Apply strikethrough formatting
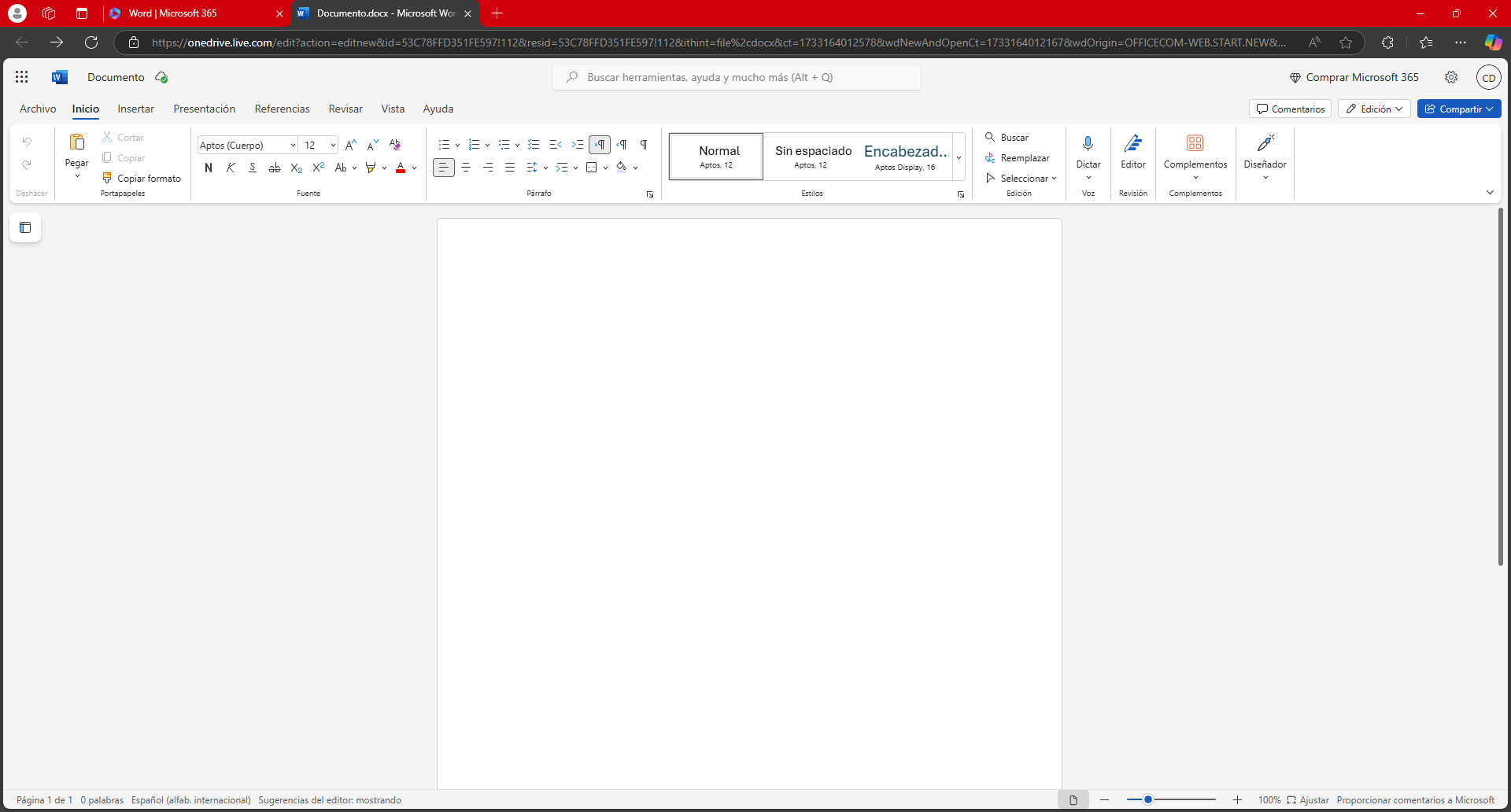1511x812 pixels. [x=274, y=168]
